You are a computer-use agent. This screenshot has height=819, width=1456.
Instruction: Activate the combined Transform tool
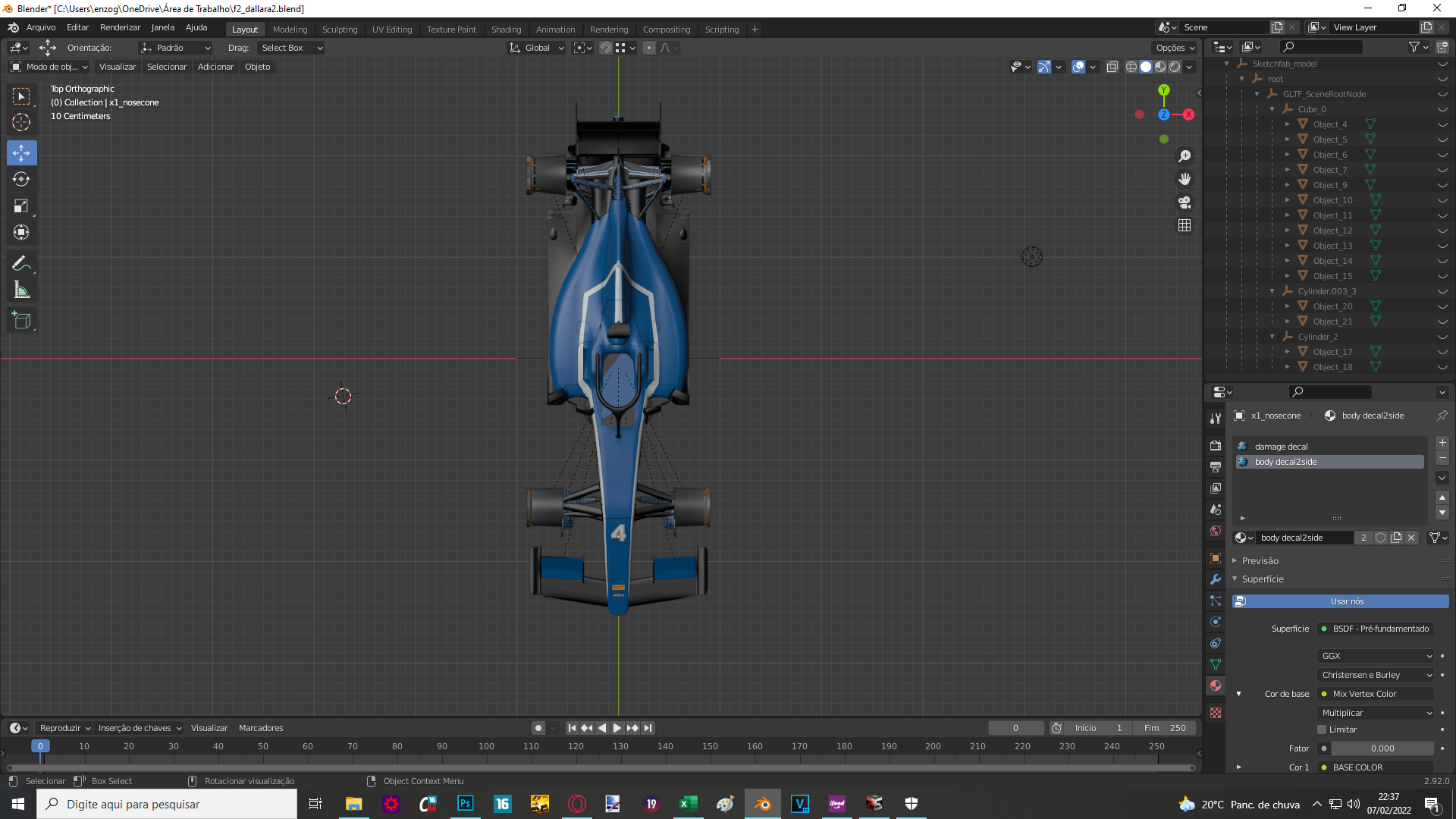[x=21, y=232]
